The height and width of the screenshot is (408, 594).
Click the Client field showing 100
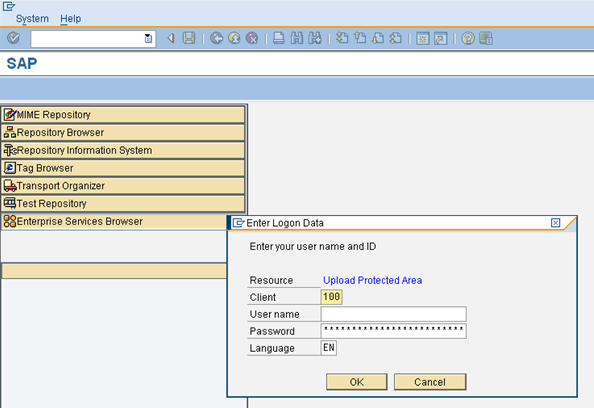tap(331, 297)
